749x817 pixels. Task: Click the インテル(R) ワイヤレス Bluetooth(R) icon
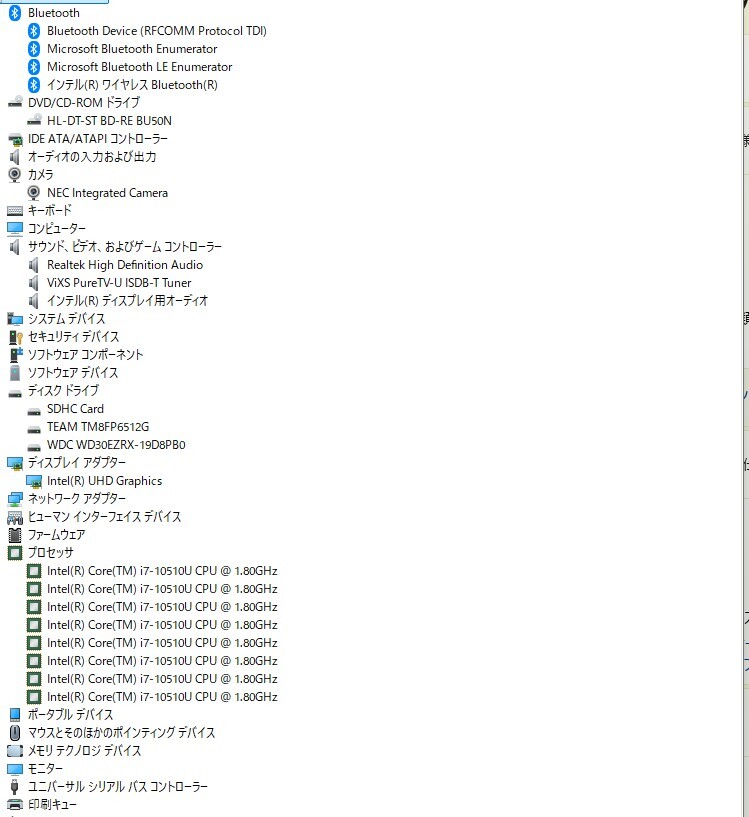pos(34,85)
